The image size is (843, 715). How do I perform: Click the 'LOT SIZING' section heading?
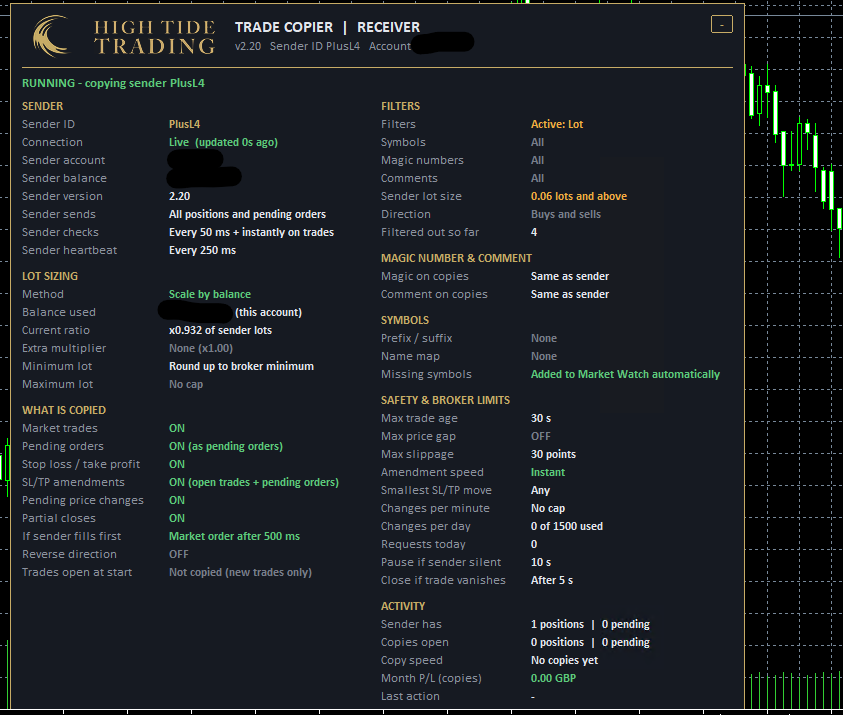[50, 276]
